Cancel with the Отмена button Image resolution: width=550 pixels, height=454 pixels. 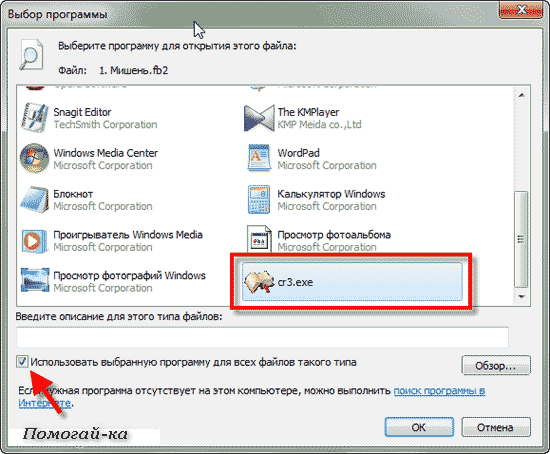coord(496,427)
